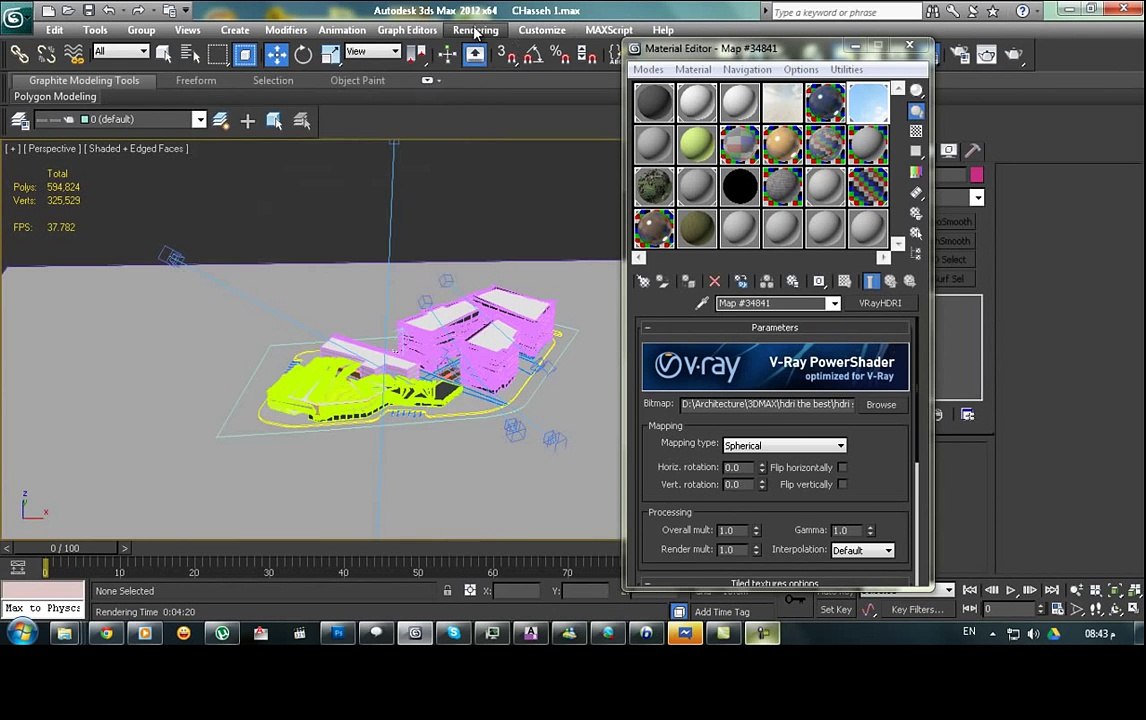Select the Link tool in main toolbar
Screen dimensions: 1146x720
19,54
